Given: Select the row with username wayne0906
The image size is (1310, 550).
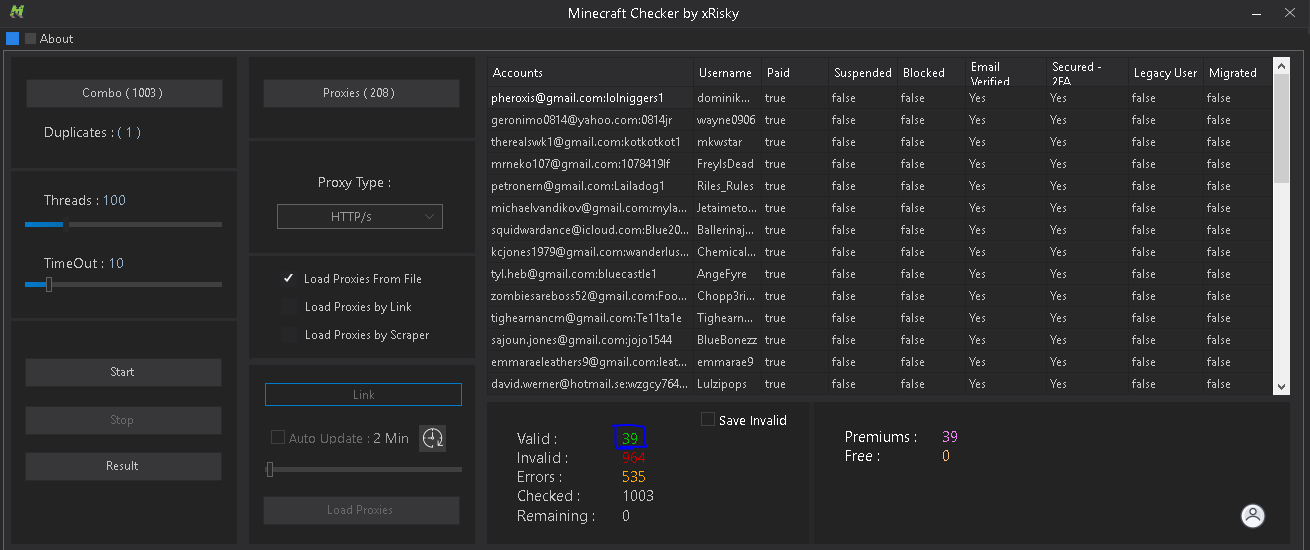Looking at the screenshot, I should [x=880, y=120].
